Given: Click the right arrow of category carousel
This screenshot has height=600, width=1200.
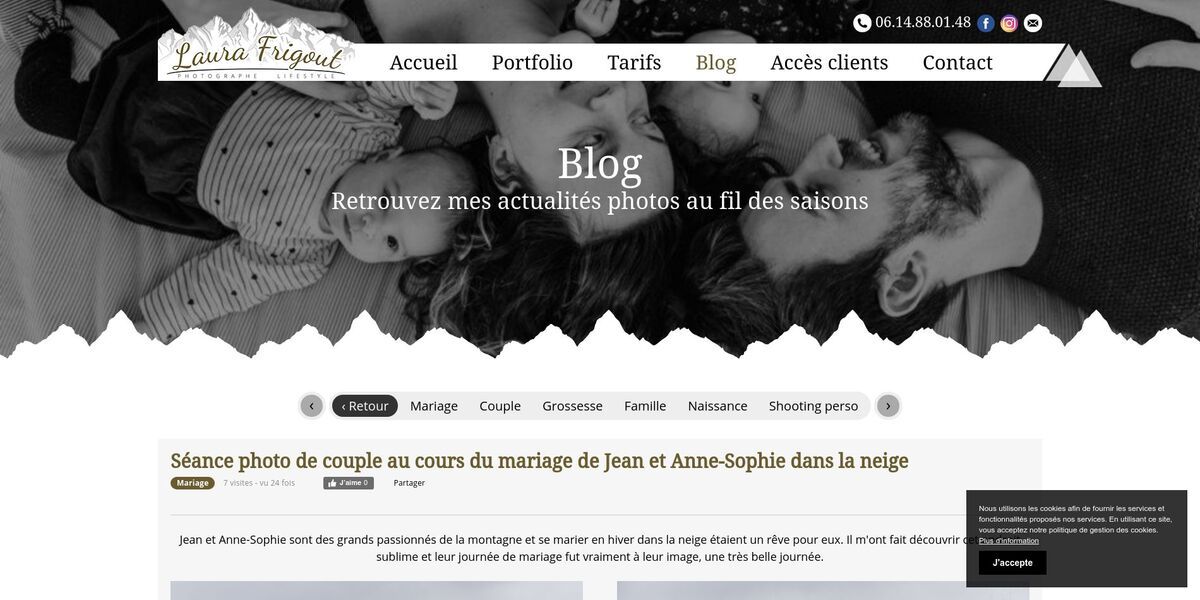Looking at the screenshot, I should [x=888, y=406].
